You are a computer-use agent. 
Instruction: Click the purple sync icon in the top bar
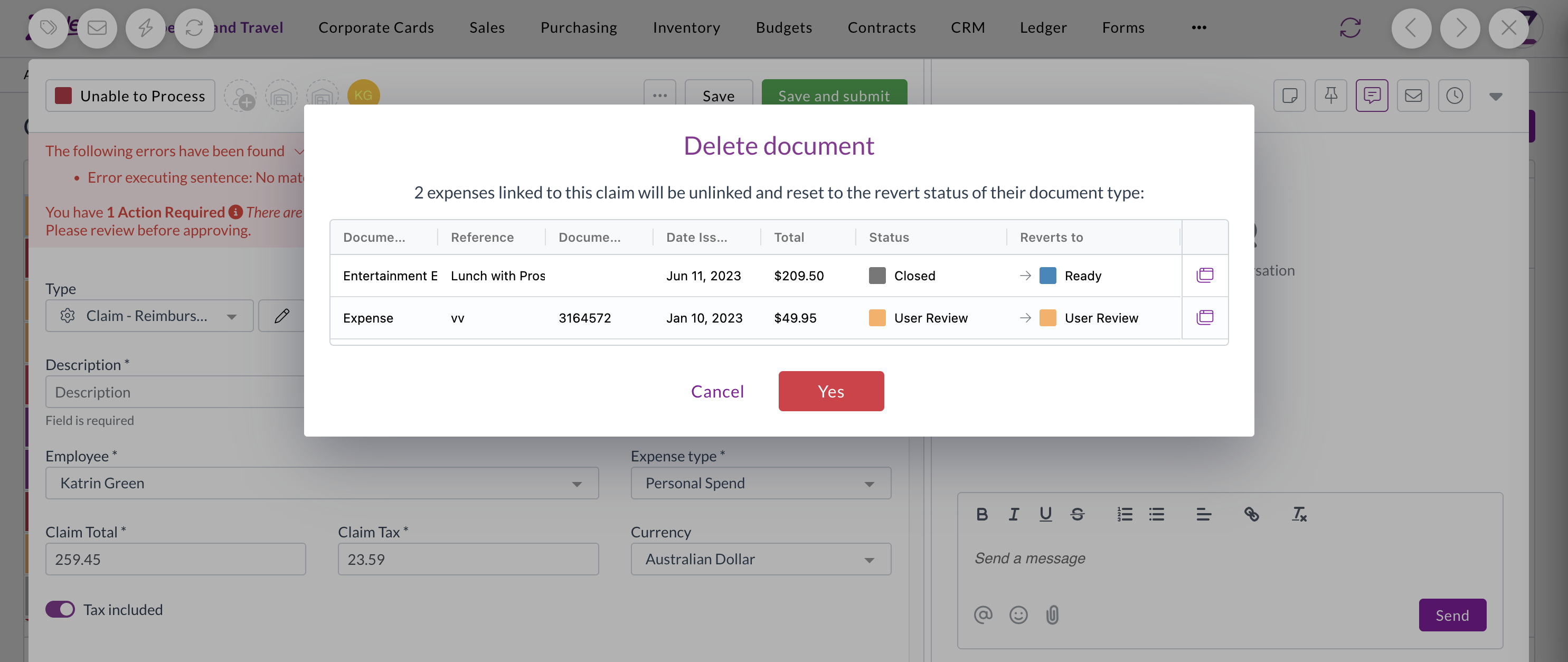click(1350, 28)
